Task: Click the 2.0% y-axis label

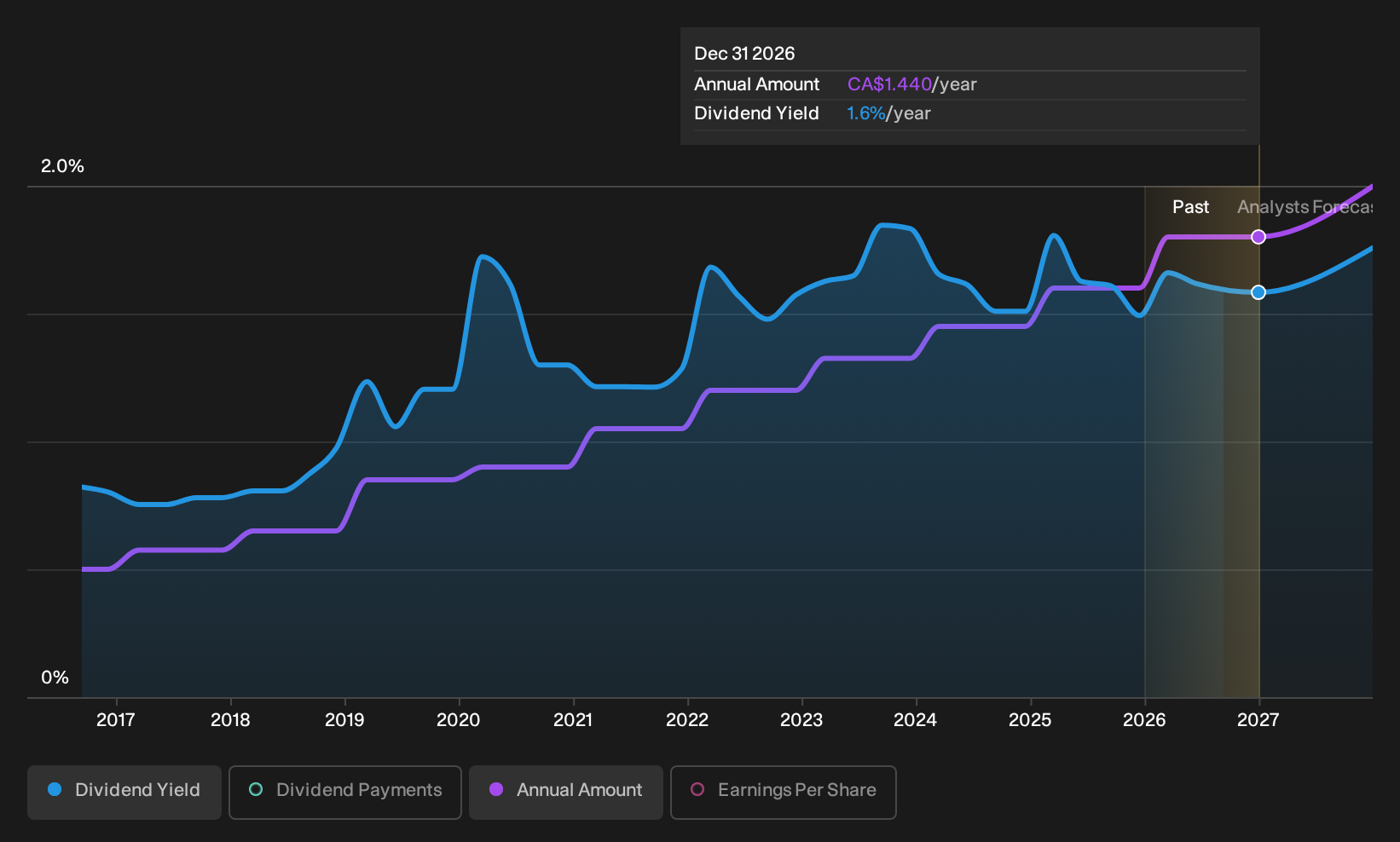Action: point(63,166)
